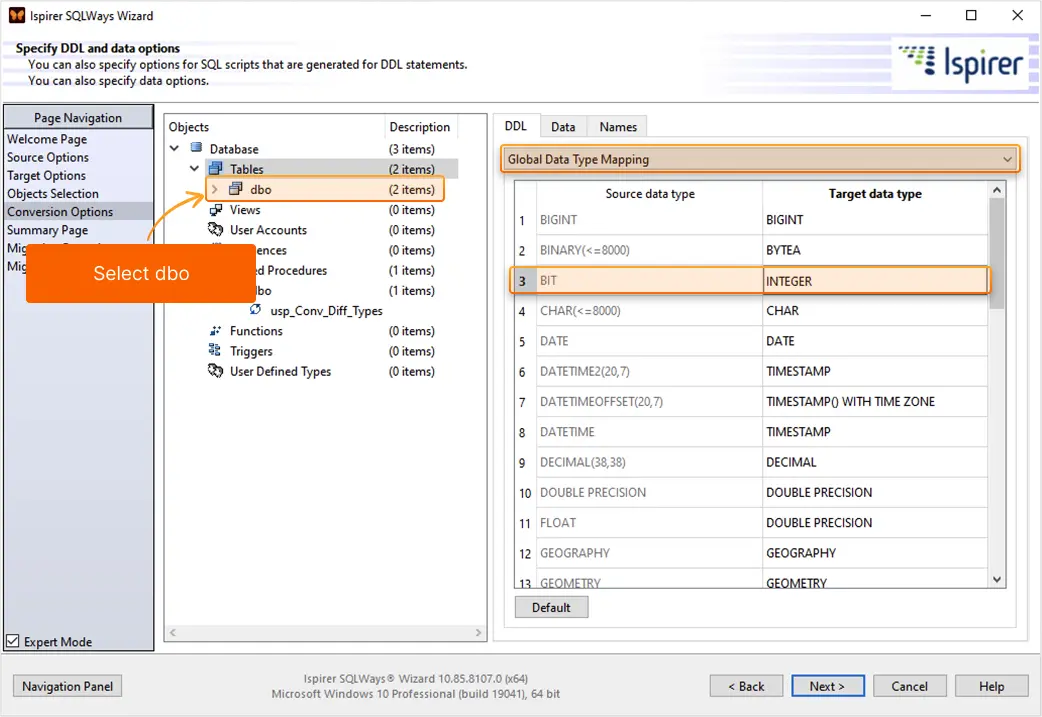The image size is (1042, 717).
Task: Select DOUBLE PRECISION target for FLOAT
Action: pyautogui.click(x=875, y=522)
